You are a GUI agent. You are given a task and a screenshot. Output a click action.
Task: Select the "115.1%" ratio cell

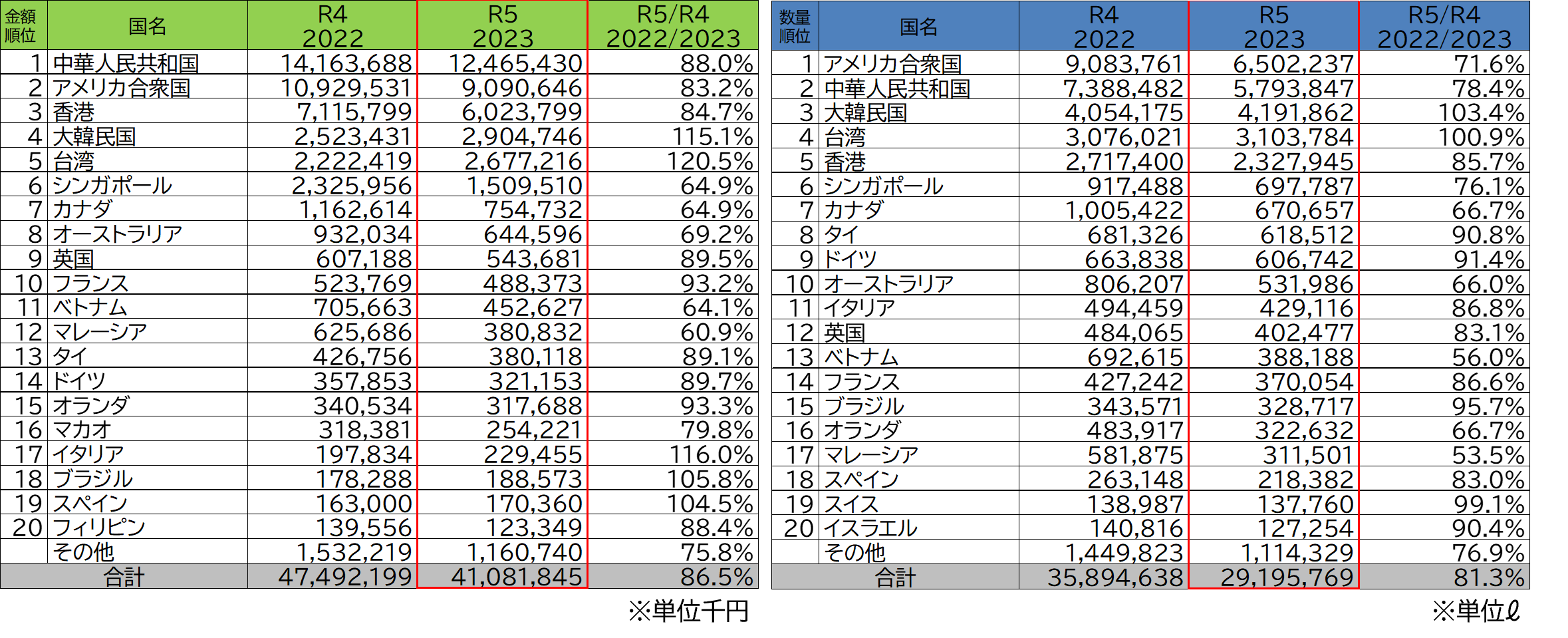[673, 136]
